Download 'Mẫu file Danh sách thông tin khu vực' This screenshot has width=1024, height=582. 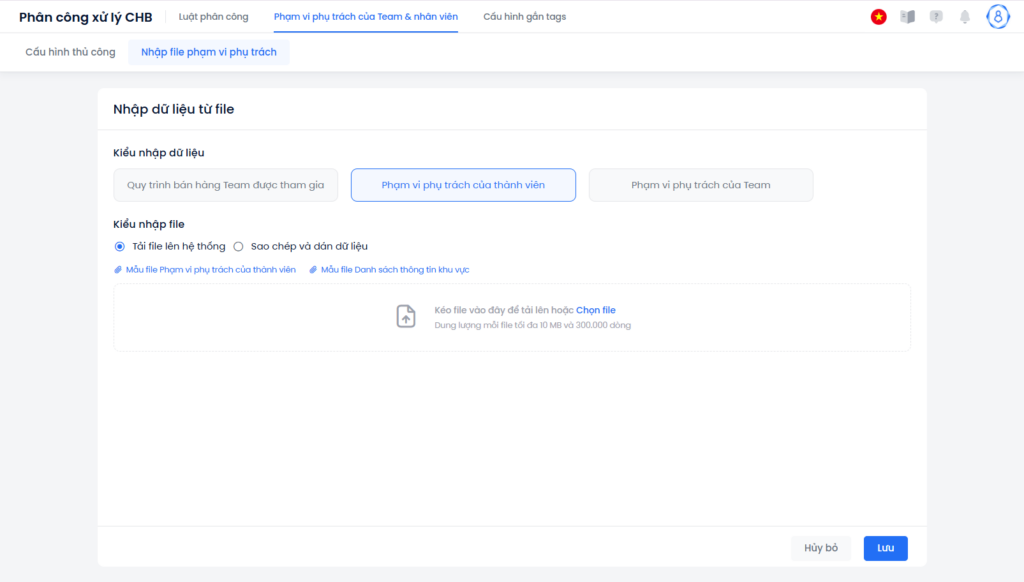coord(394,270)
